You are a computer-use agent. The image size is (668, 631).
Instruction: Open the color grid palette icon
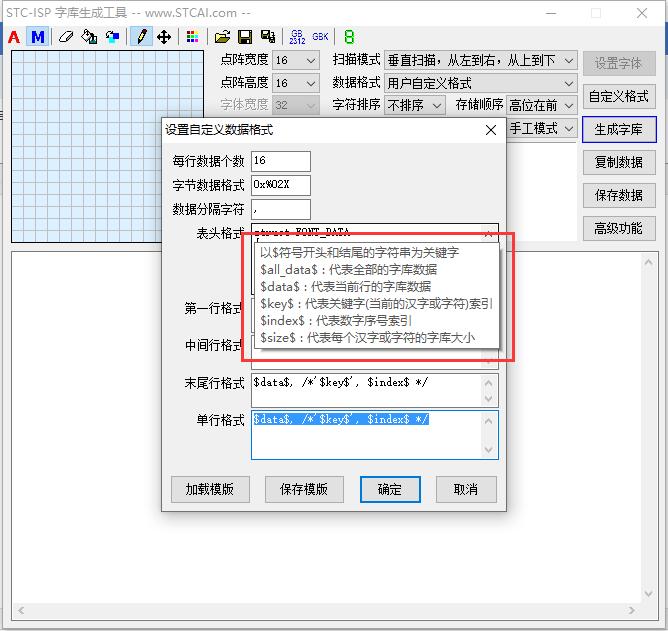tap(193, 37)
